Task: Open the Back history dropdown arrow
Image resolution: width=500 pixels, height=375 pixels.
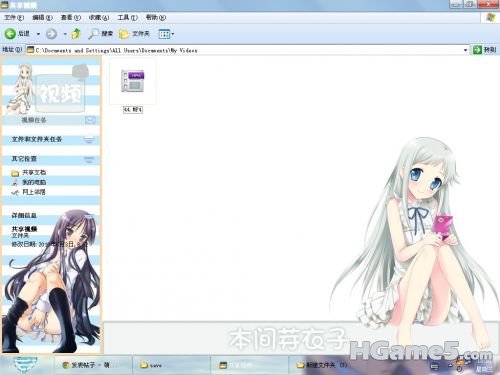Action: [38, 34]
